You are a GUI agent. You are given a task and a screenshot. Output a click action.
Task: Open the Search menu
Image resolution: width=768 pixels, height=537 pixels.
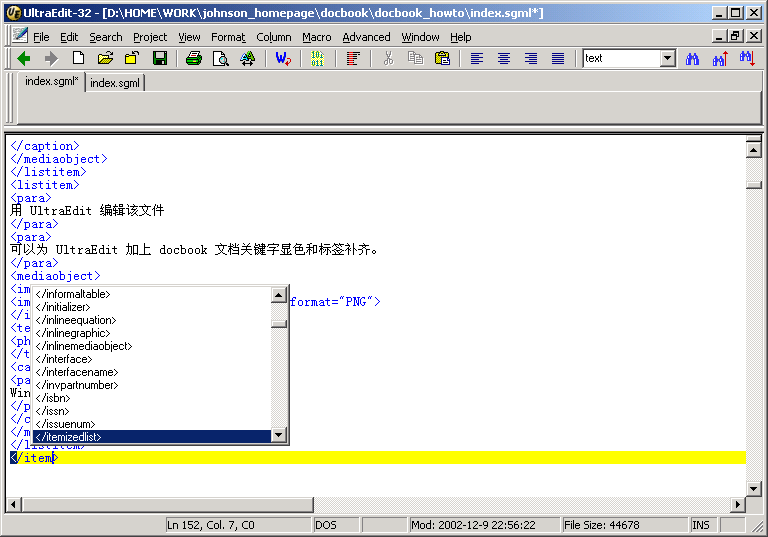(106, 37)
